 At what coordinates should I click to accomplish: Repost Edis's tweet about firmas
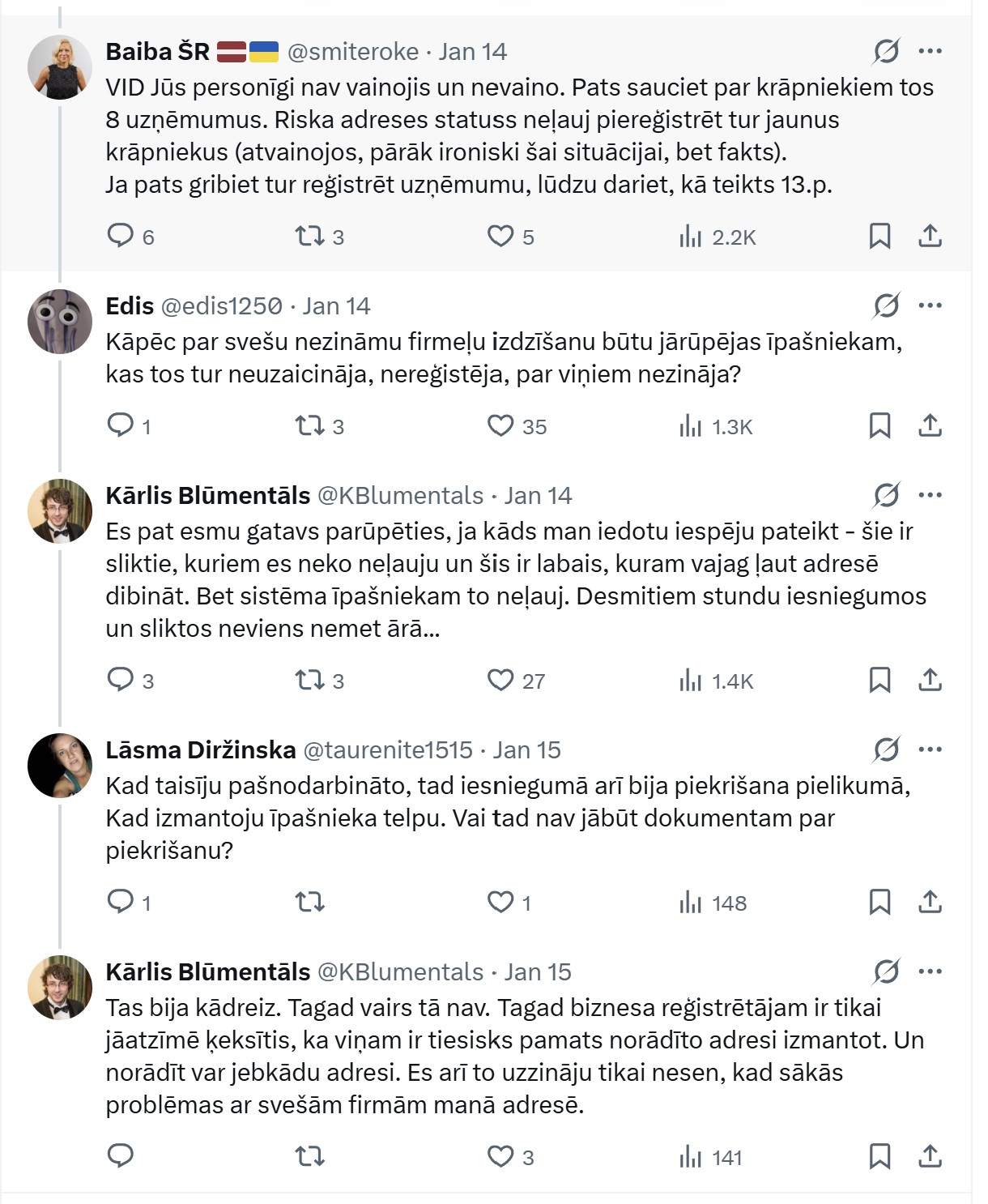pos(309,425)
